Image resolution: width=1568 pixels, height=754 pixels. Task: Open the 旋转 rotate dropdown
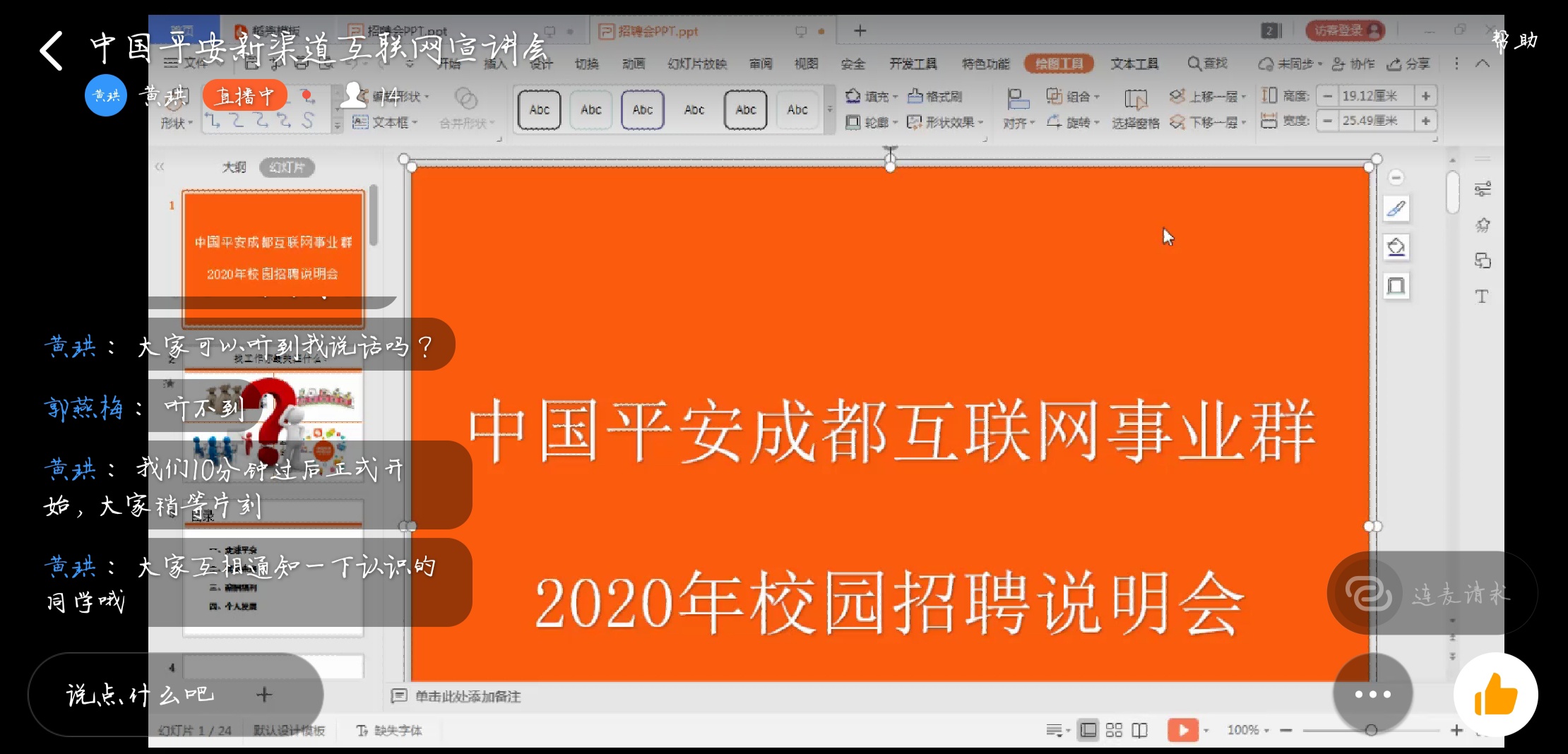(1073, 122)
